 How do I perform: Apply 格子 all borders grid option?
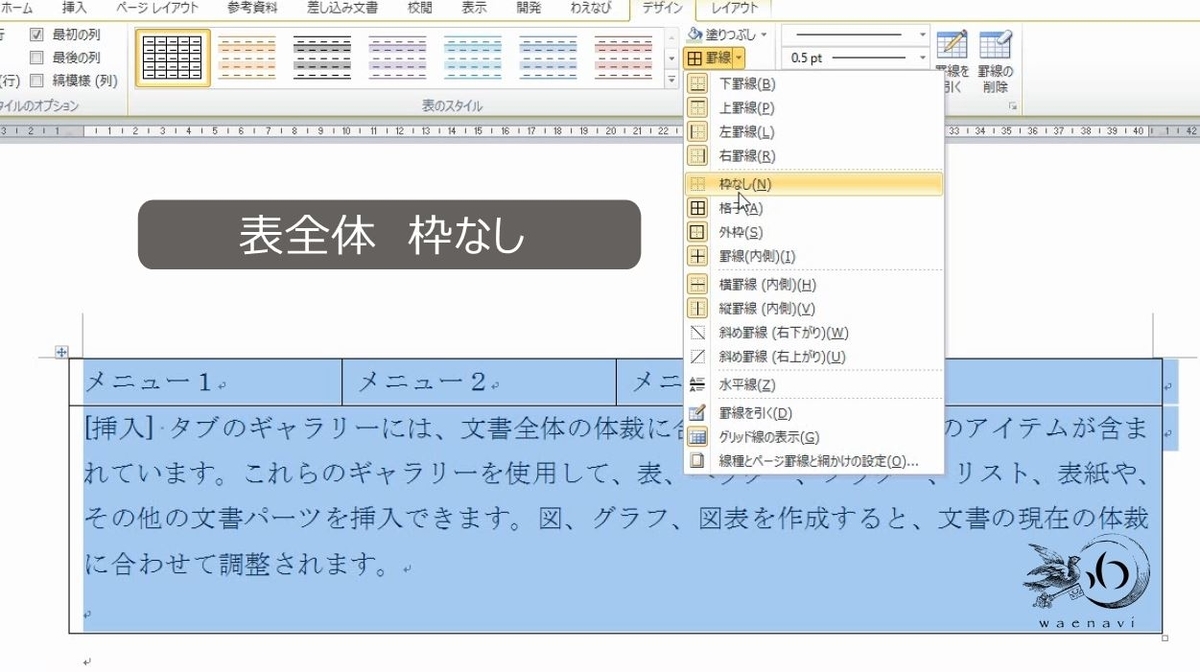(x=813, y=208)
